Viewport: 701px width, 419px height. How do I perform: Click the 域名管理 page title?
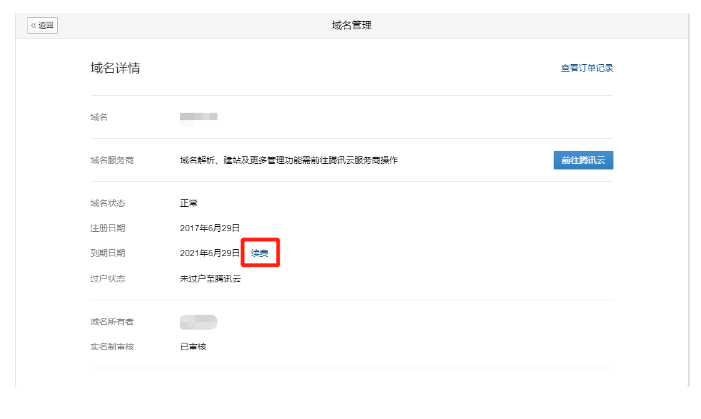(x=351, y=25)
